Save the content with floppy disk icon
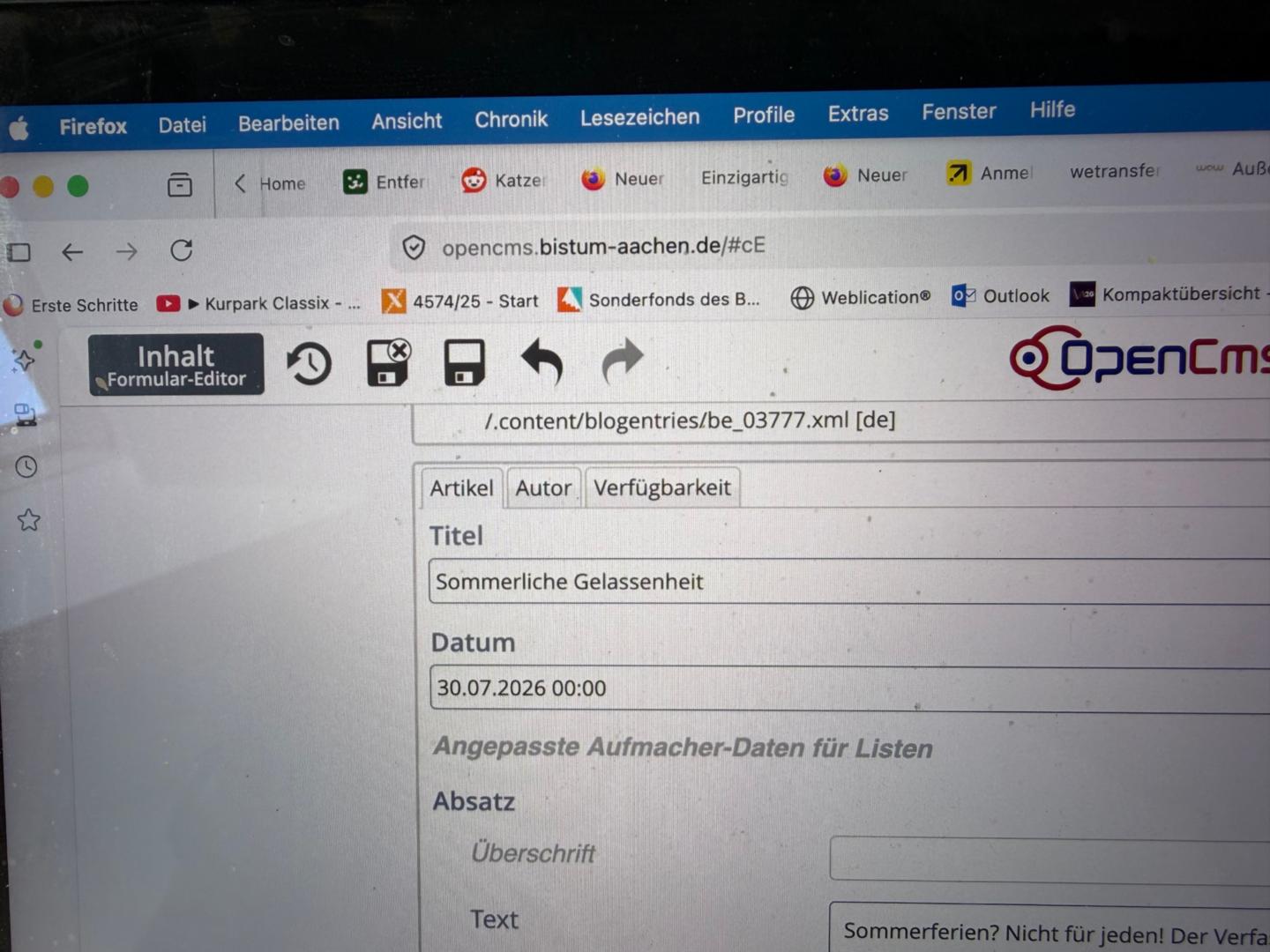 (464, 362)
